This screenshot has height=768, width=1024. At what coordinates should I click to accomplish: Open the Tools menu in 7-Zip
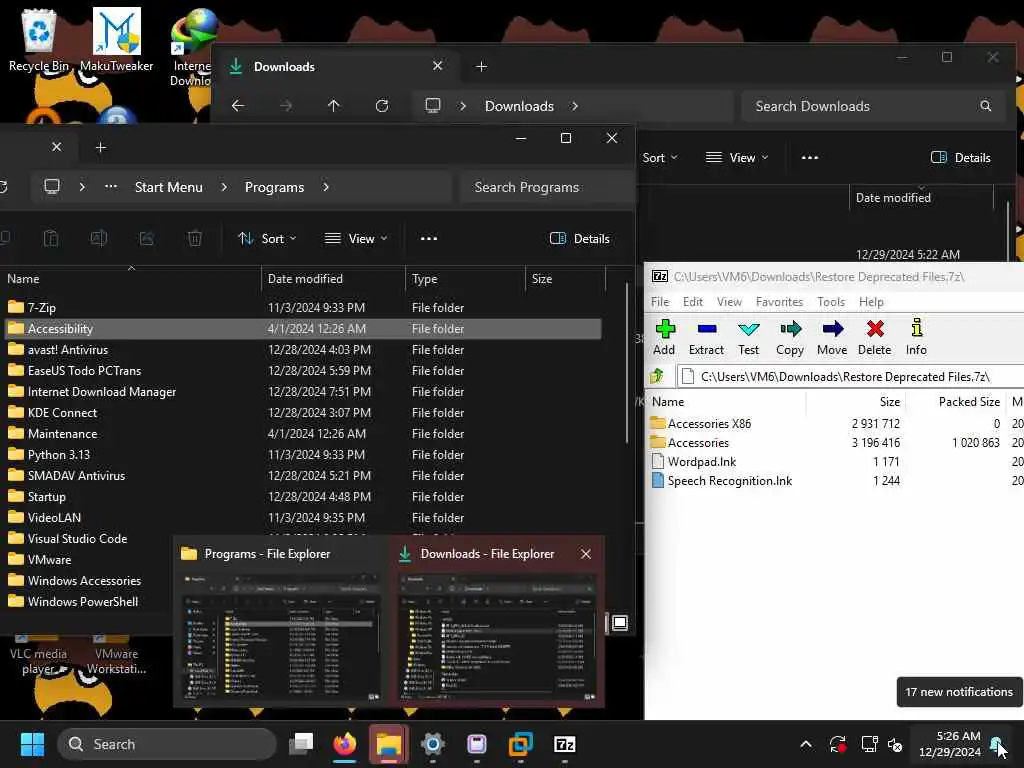(831, 302)
